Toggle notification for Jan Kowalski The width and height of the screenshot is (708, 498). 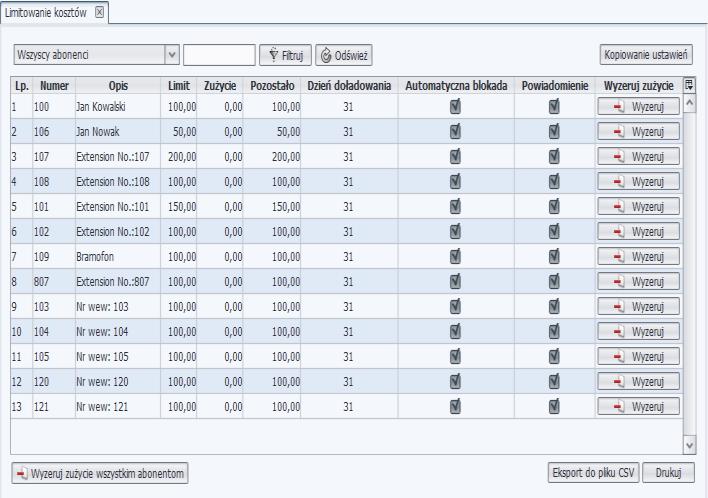click(x=554, y=107)
